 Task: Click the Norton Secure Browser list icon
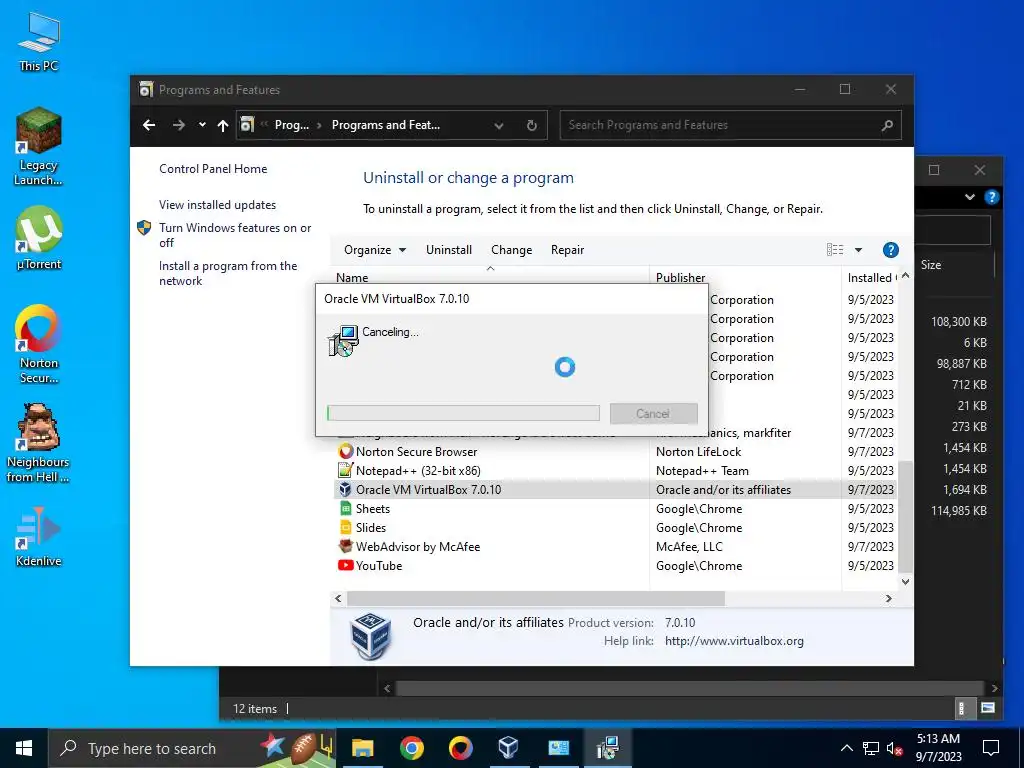(x=345, y=451)
